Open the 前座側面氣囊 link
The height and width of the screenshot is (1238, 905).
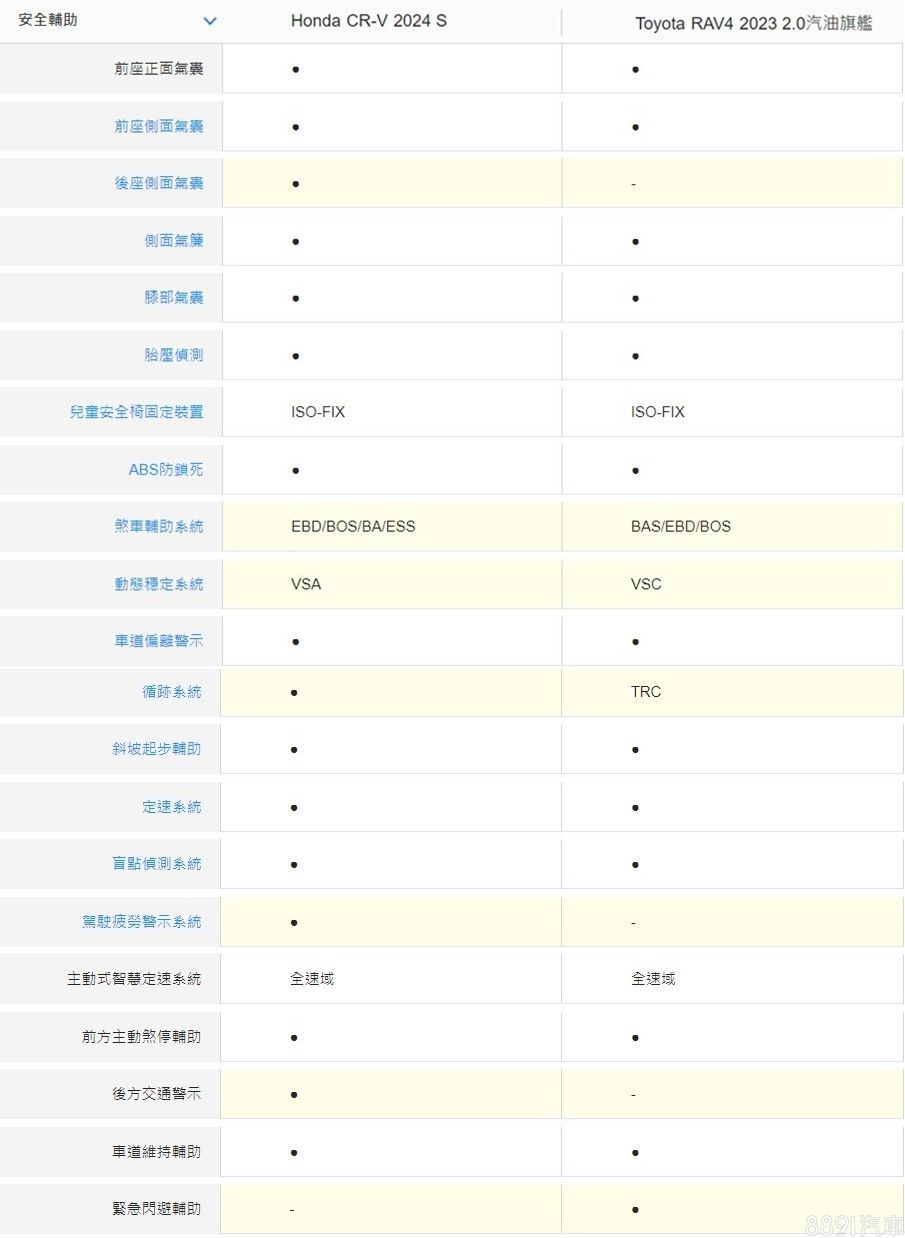coord(158,127)
